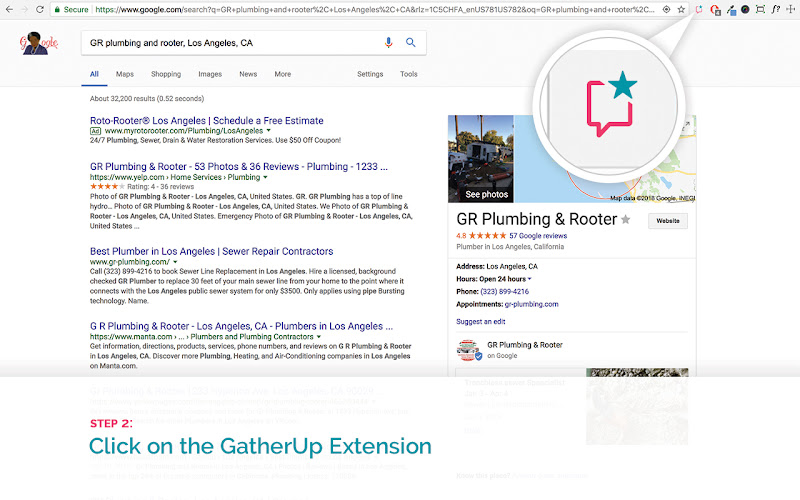Open the page ruler crosshair extension
Screen dimensions: 800x500
click(x=791, y=9)
